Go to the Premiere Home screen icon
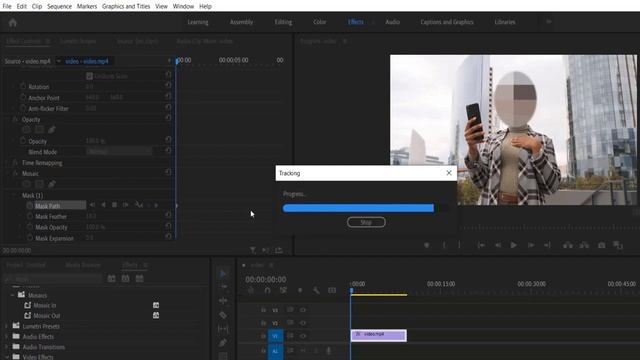The image size is (640, 360). pyautogui.click(x=13, y=22)
